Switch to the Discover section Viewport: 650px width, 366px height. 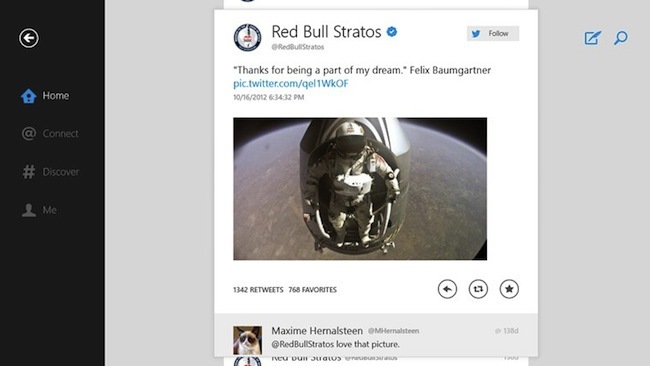point(50,172)
